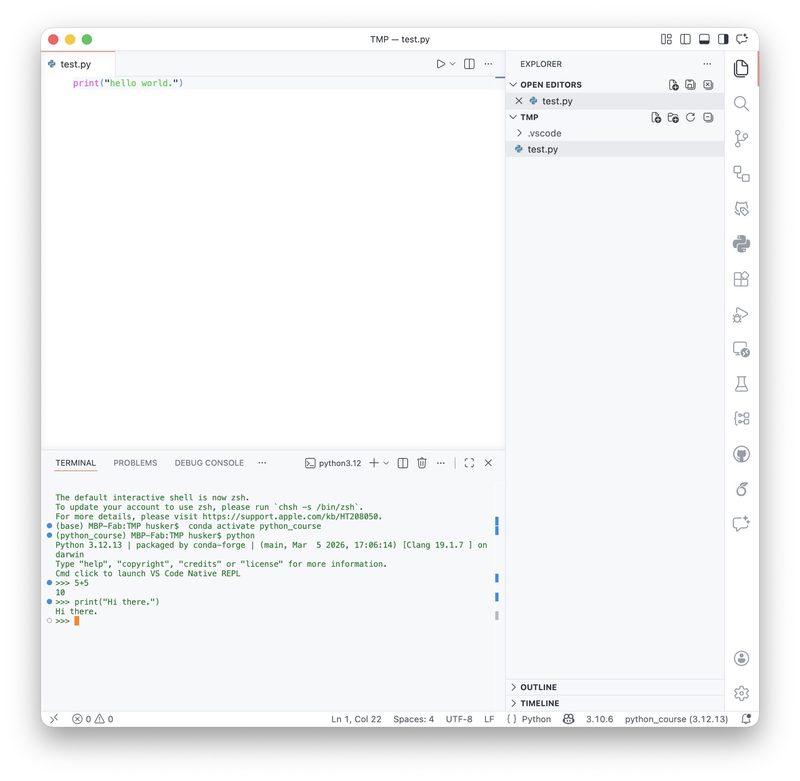Select interpreter python_course (3.12.13)

point(676,719)
